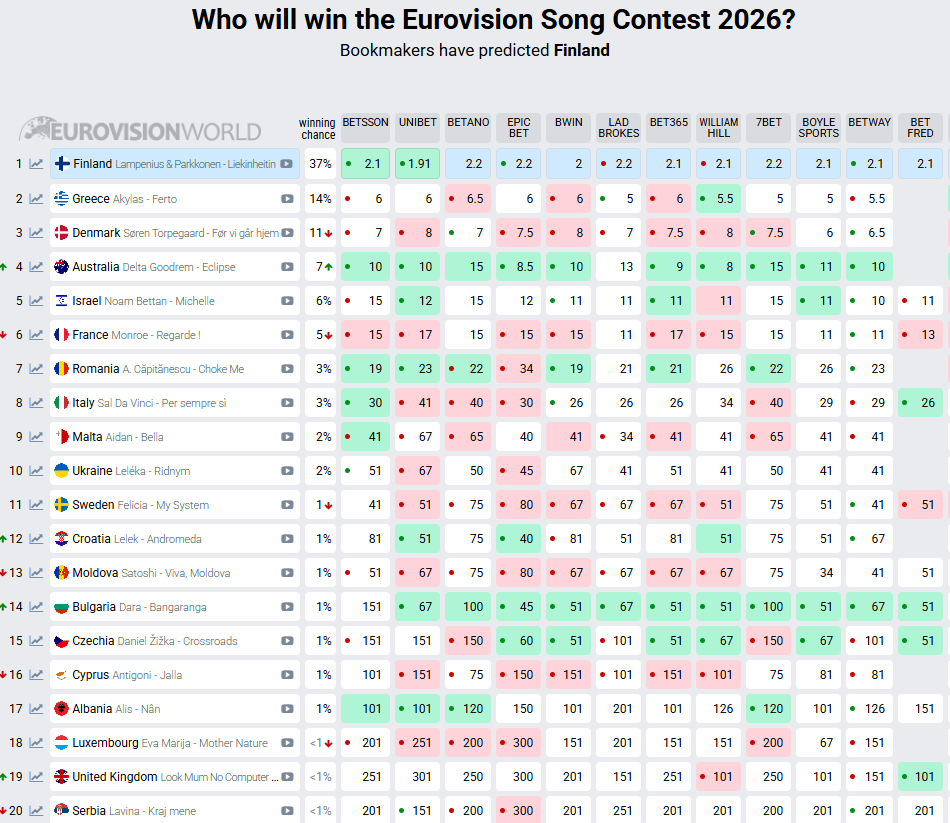Click Moldova's BoyleSports odds 34
The image size is (950, 823).
pyautogui.click(x=819, y=573)
